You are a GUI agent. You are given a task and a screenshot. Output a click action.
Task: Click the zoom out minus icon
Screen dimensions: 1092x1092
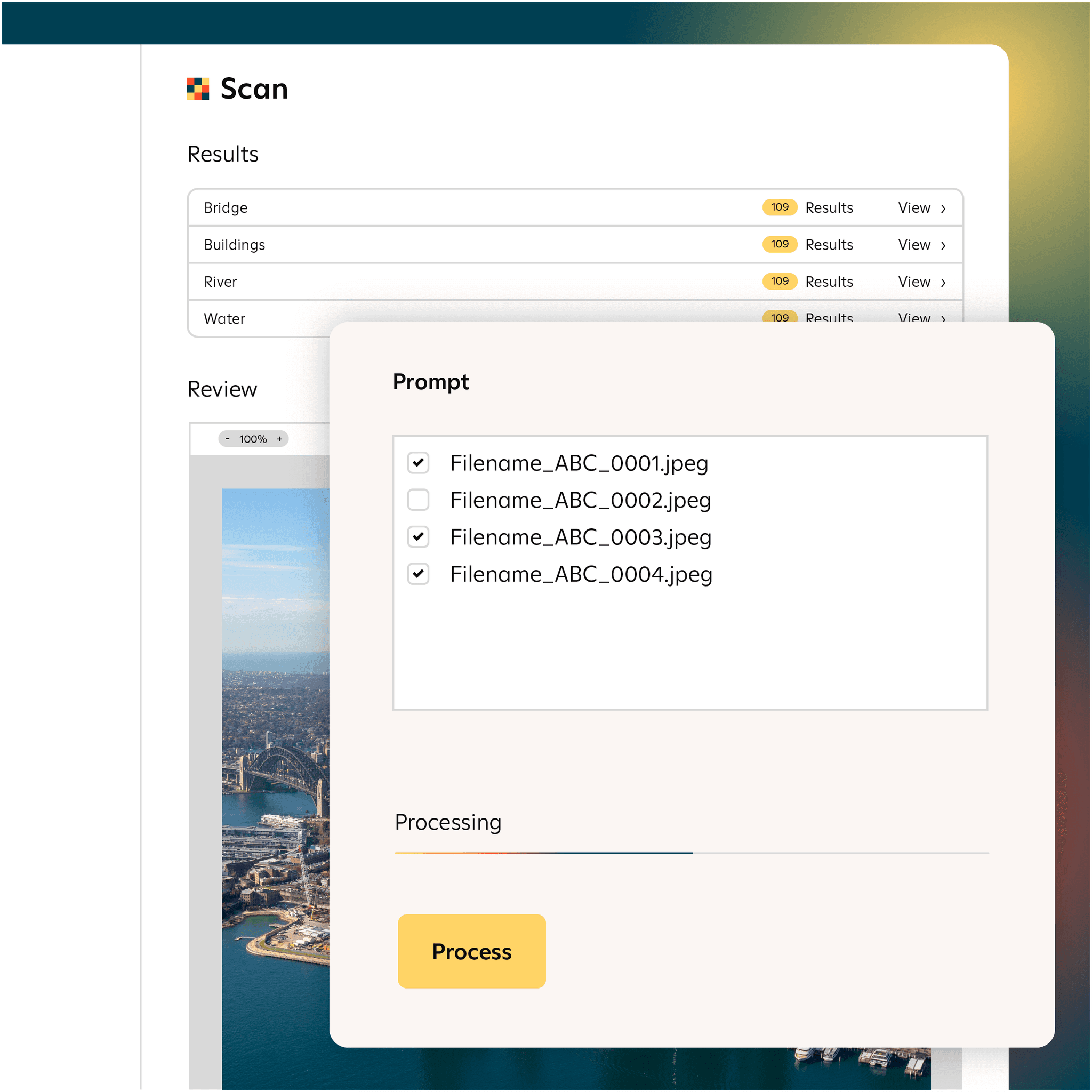[x=228, y=439]
